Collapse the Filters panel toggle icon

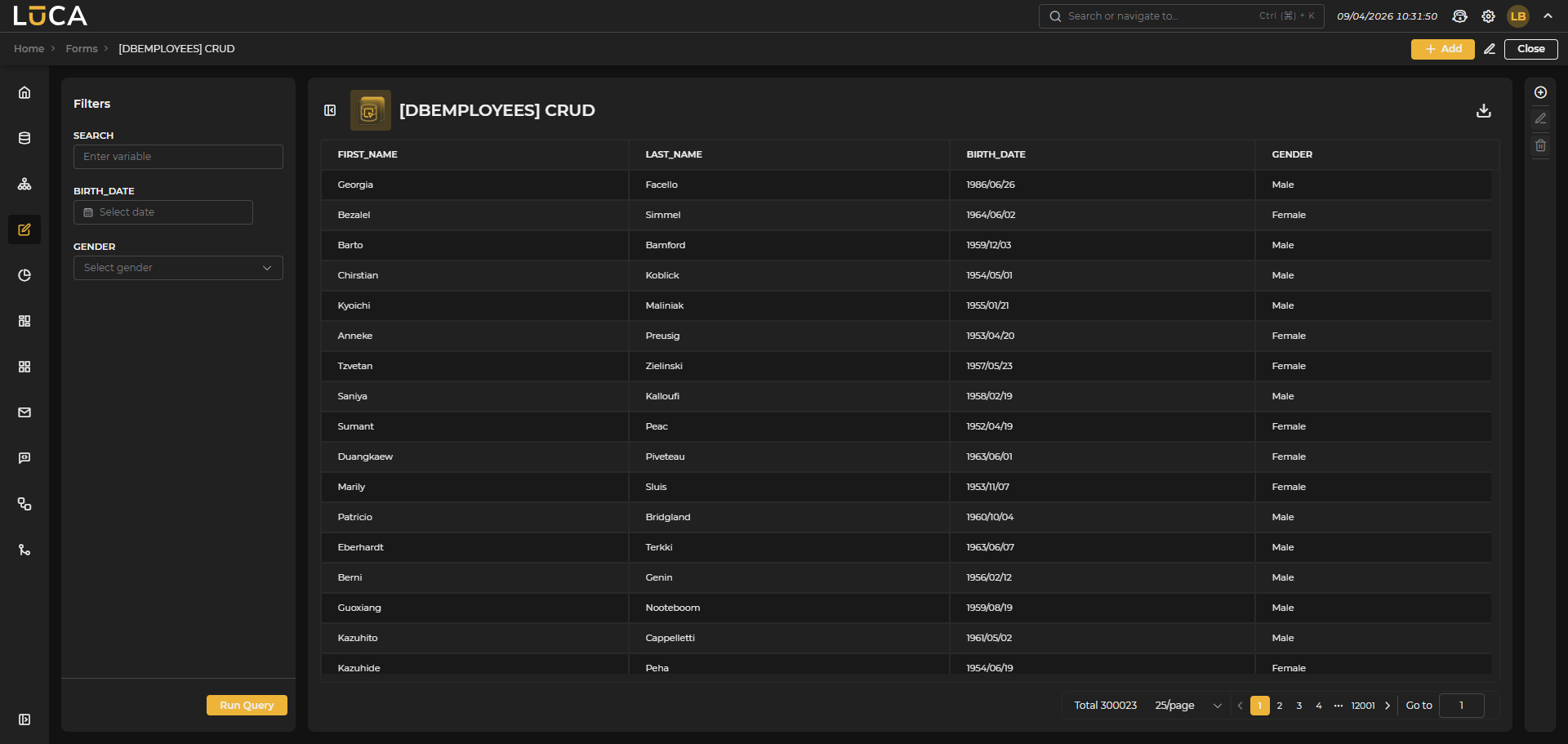(330, 110)
